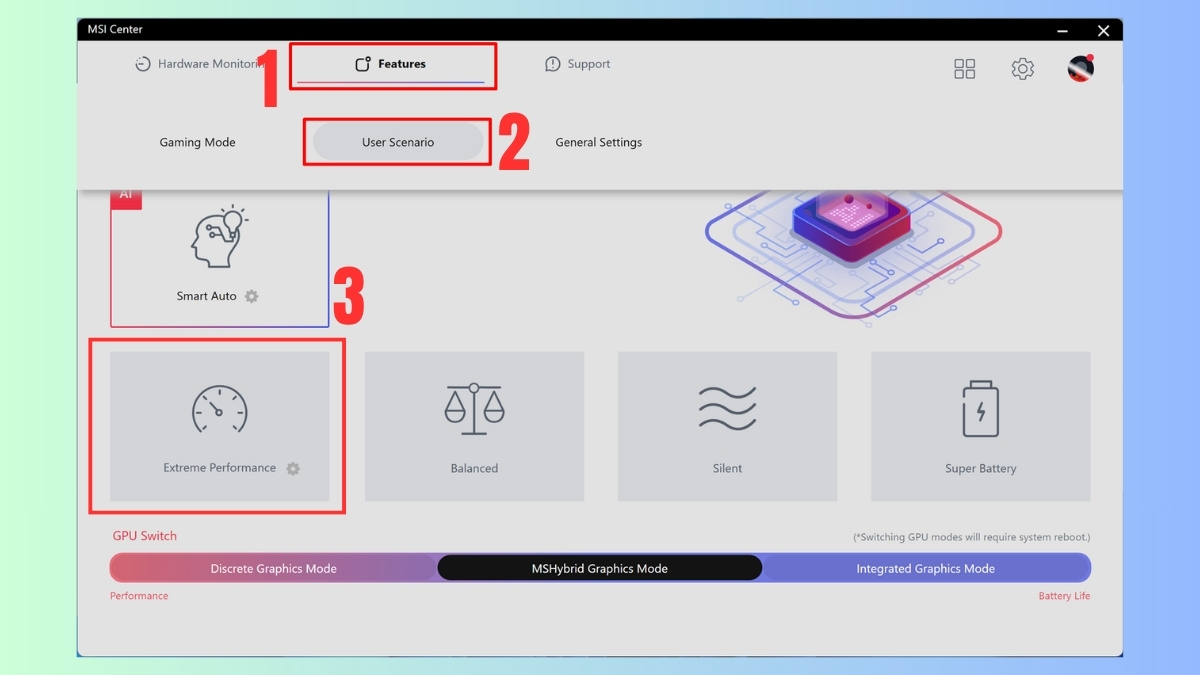The width and height of the screenshot is (1200, 675).
Task: Choose the Super Battery label
Action: click(x=980, y=468)
